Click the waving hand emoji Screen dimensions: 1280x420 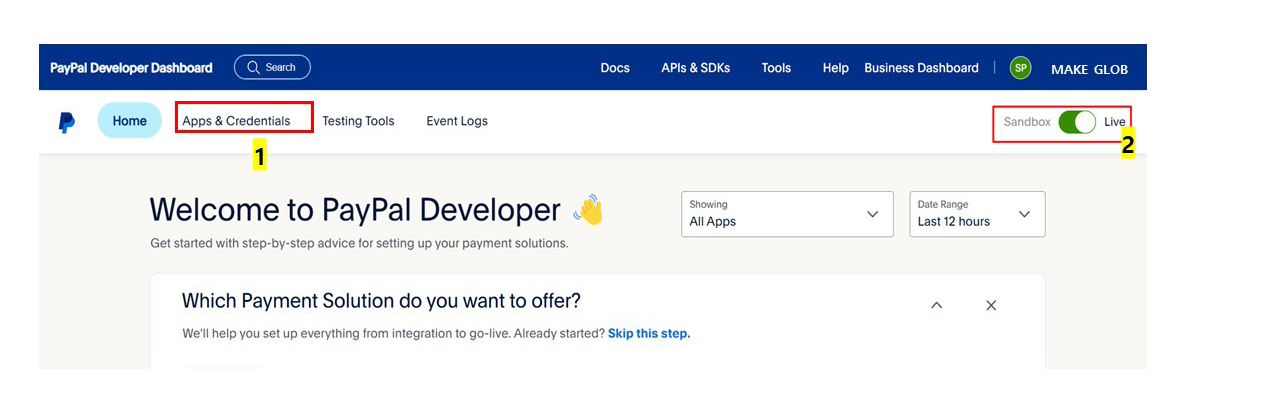(x=589, y=210)
